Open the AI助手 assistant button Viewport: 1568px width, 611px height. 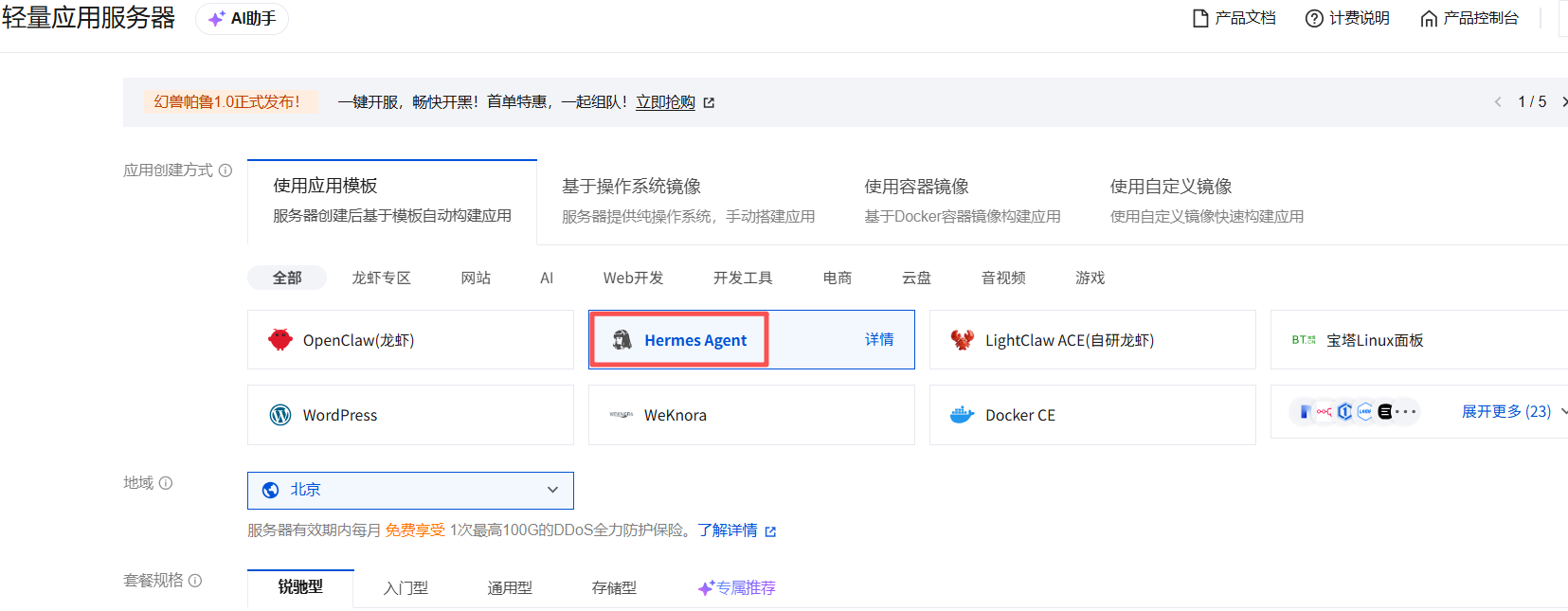coord(242,19)
